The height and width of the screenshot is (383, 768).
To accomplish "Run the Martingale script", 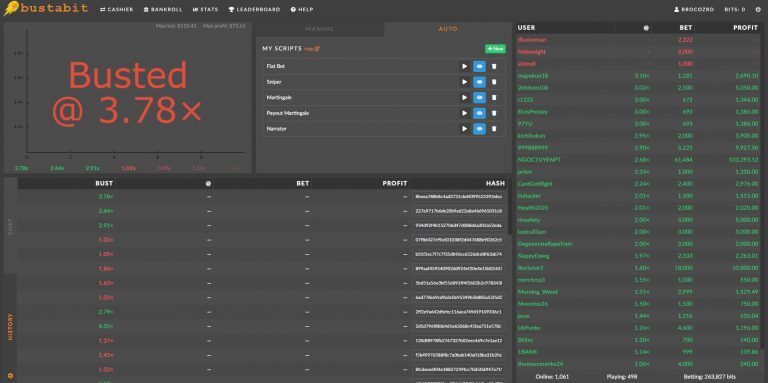I will (x=464, y=97).
